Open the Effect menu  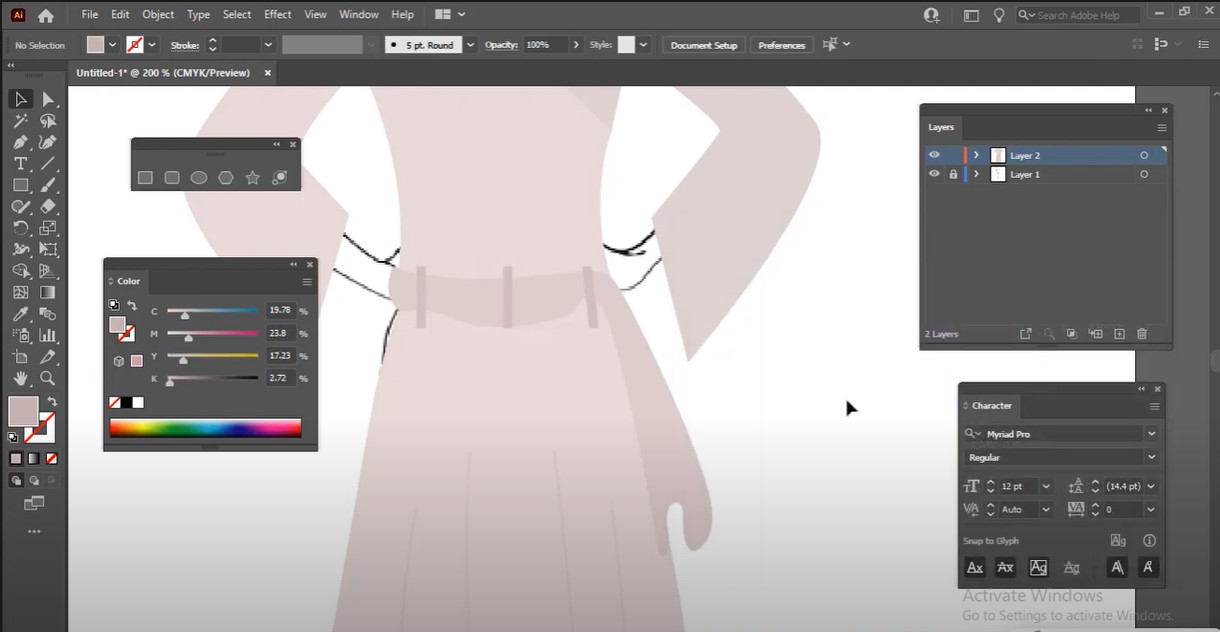[x=278, y=15]
